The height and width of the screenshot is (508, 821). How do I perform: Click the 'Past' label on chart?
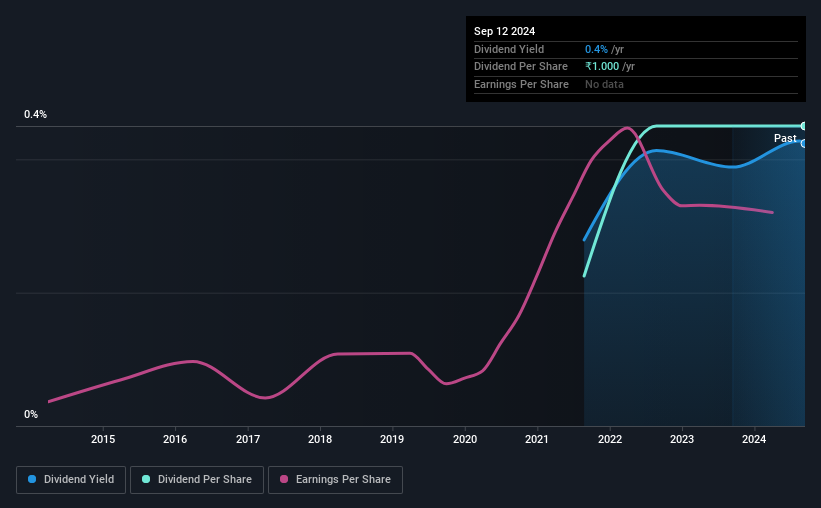click(785, 138)
